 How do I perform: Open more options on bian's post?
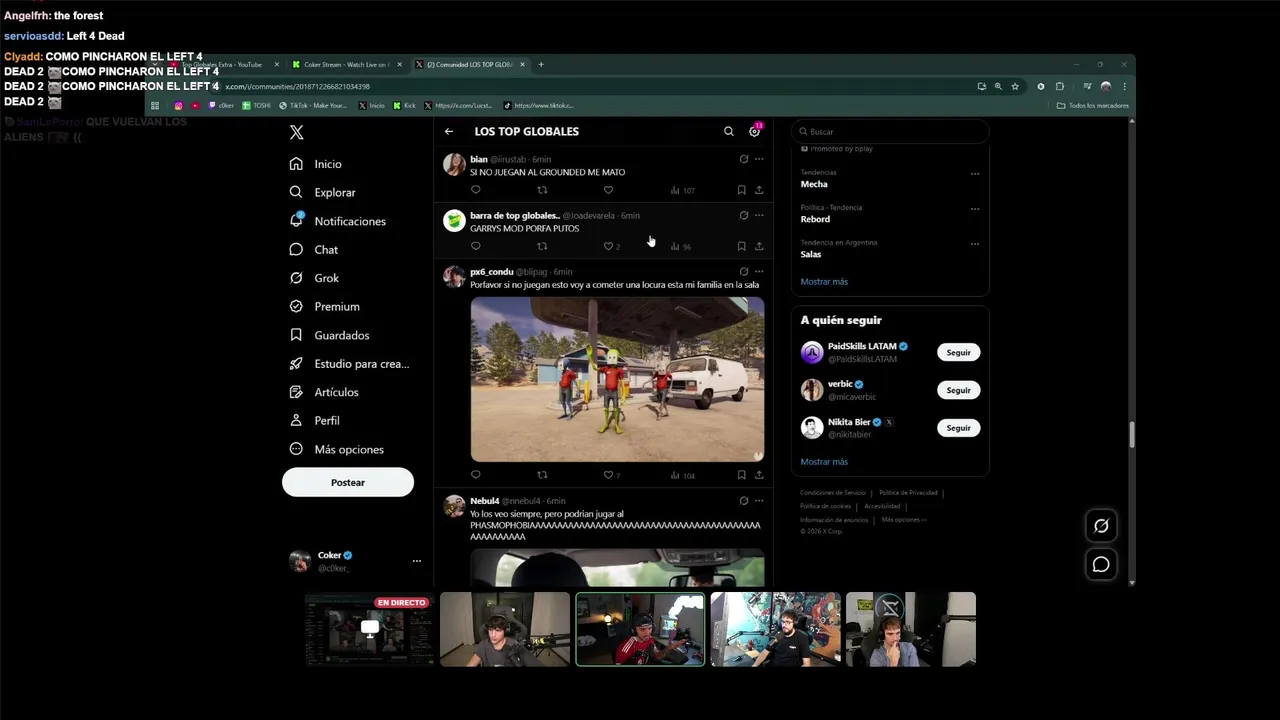(759, 159)
